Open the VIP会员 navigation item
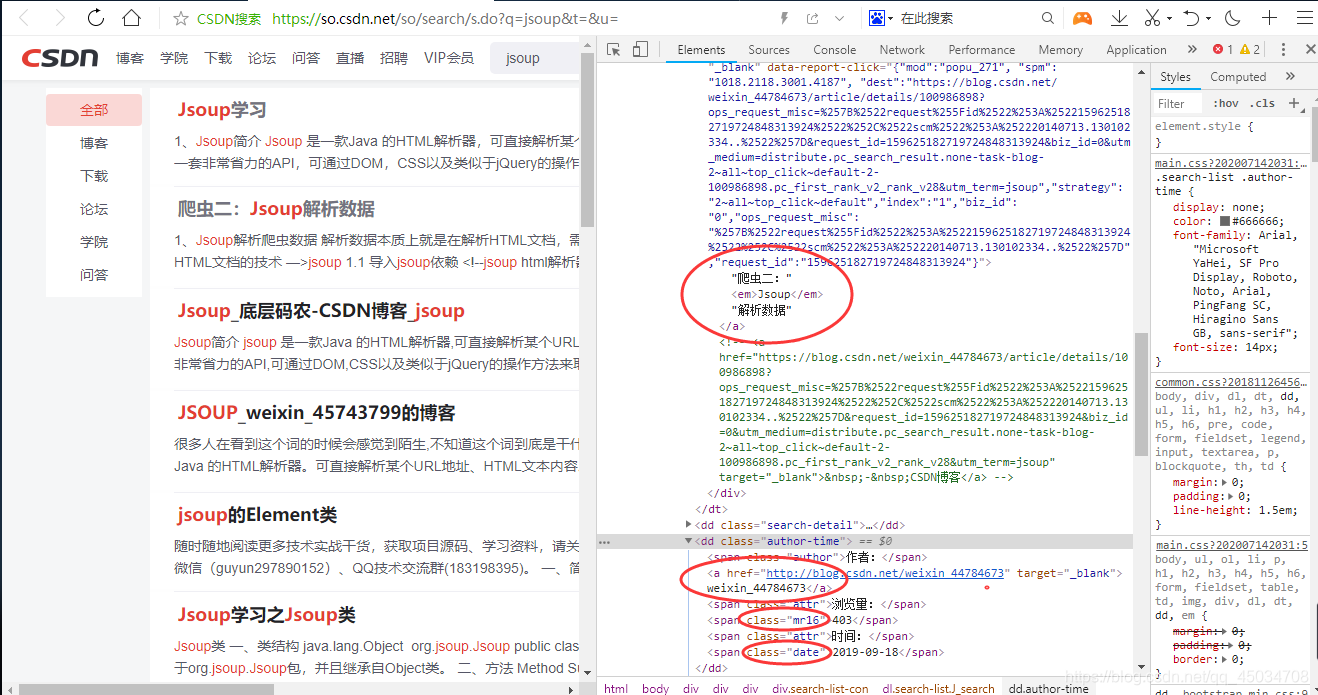 [x=449, y=58]
